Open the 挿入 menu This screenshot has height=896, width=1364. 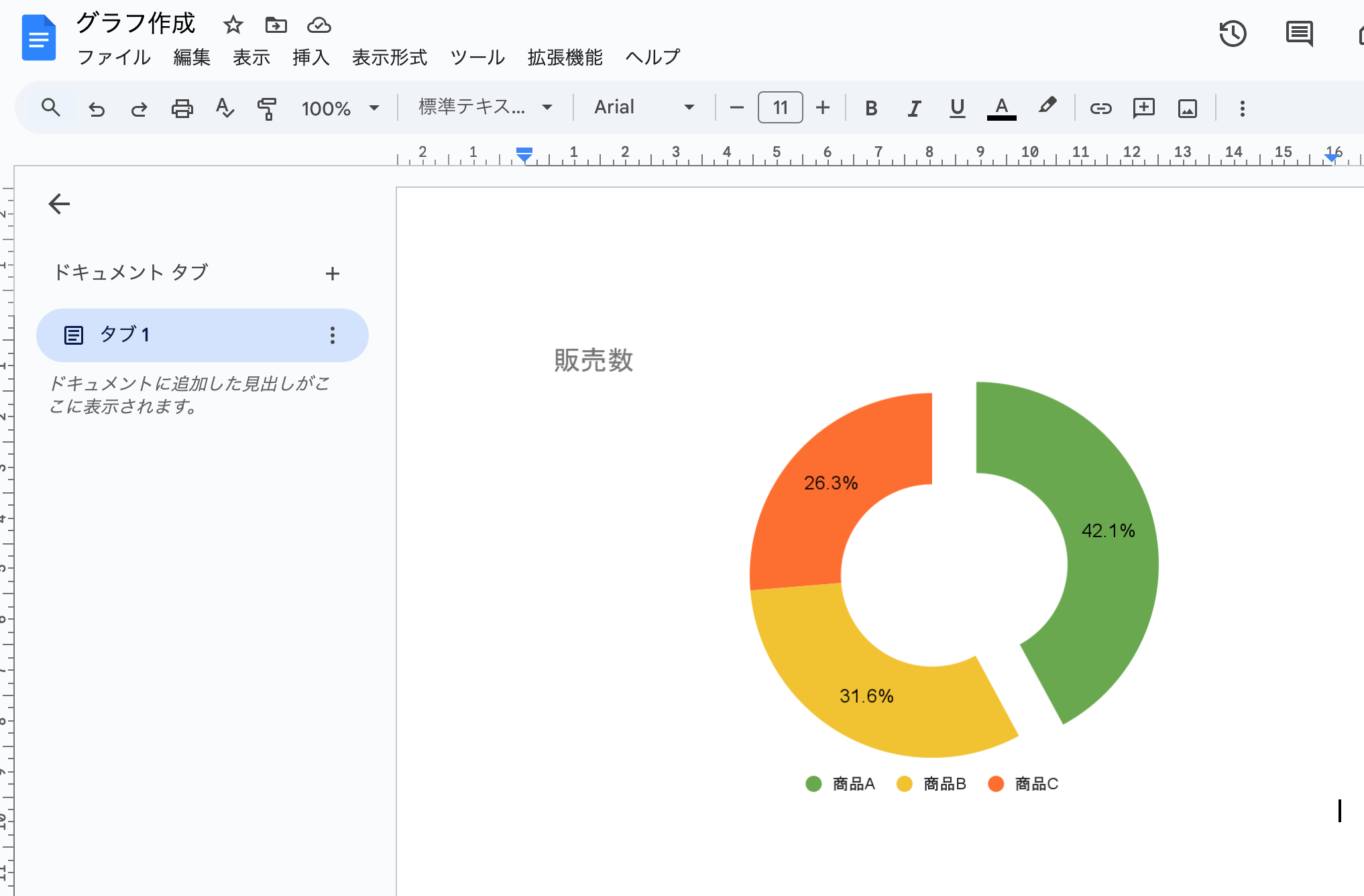tap(310, 58)
